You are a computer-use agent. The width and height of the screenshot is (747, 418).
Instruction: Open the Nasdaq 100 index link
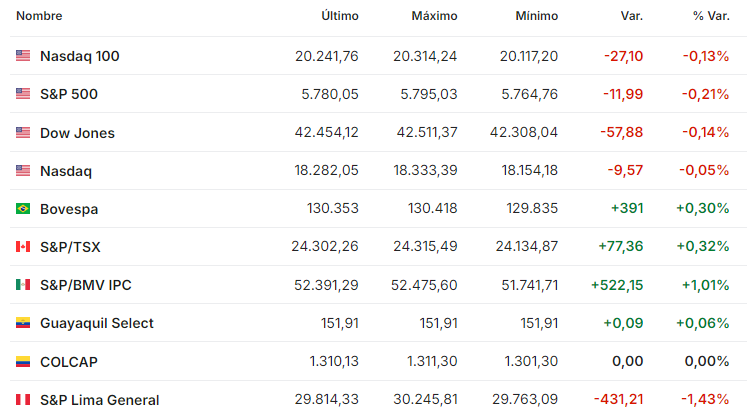pyautogui.click(x=80, y=56)
